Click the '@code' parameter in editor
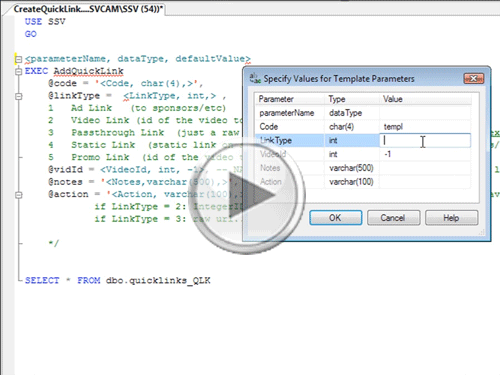The image size is (500, 375). point(62,83)
